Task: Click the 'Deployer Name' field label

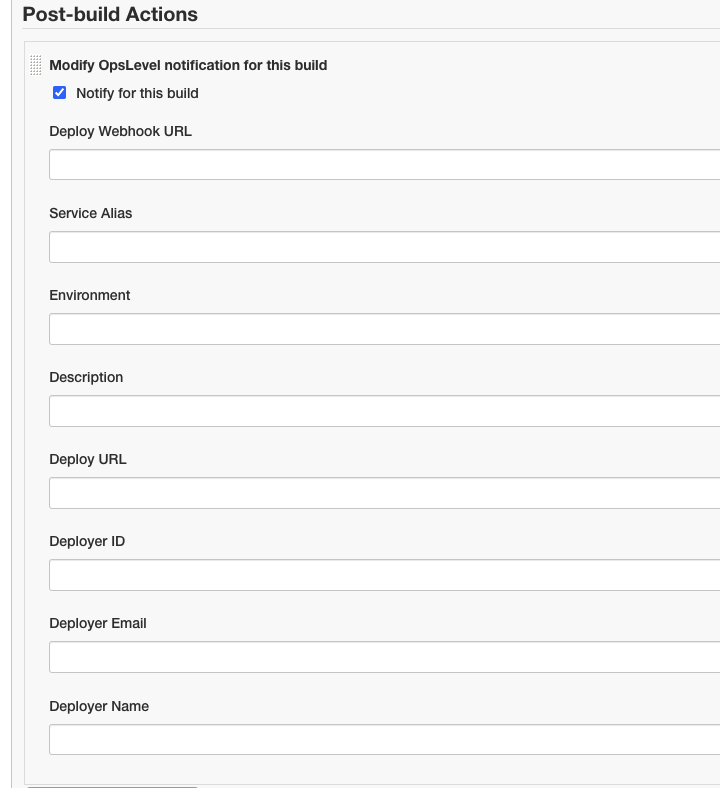Action: point(99,706)
